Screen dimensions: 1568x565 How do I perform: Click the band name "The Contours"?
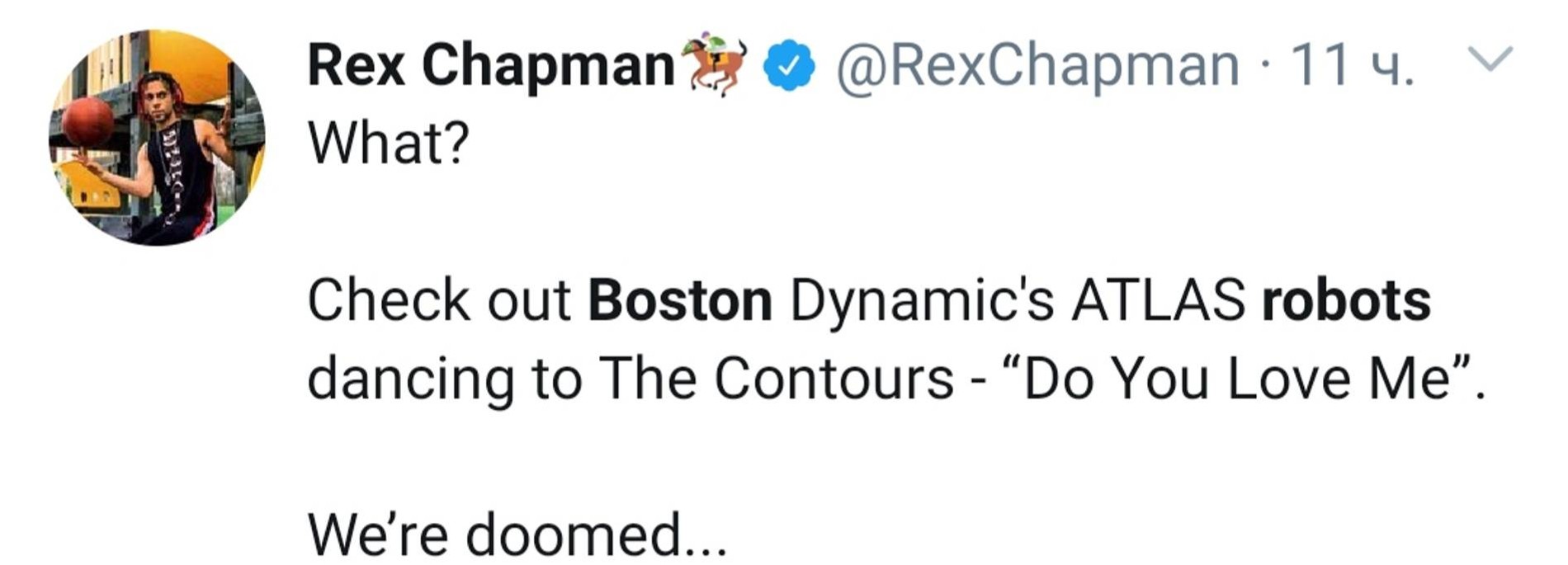coord(776,379)
